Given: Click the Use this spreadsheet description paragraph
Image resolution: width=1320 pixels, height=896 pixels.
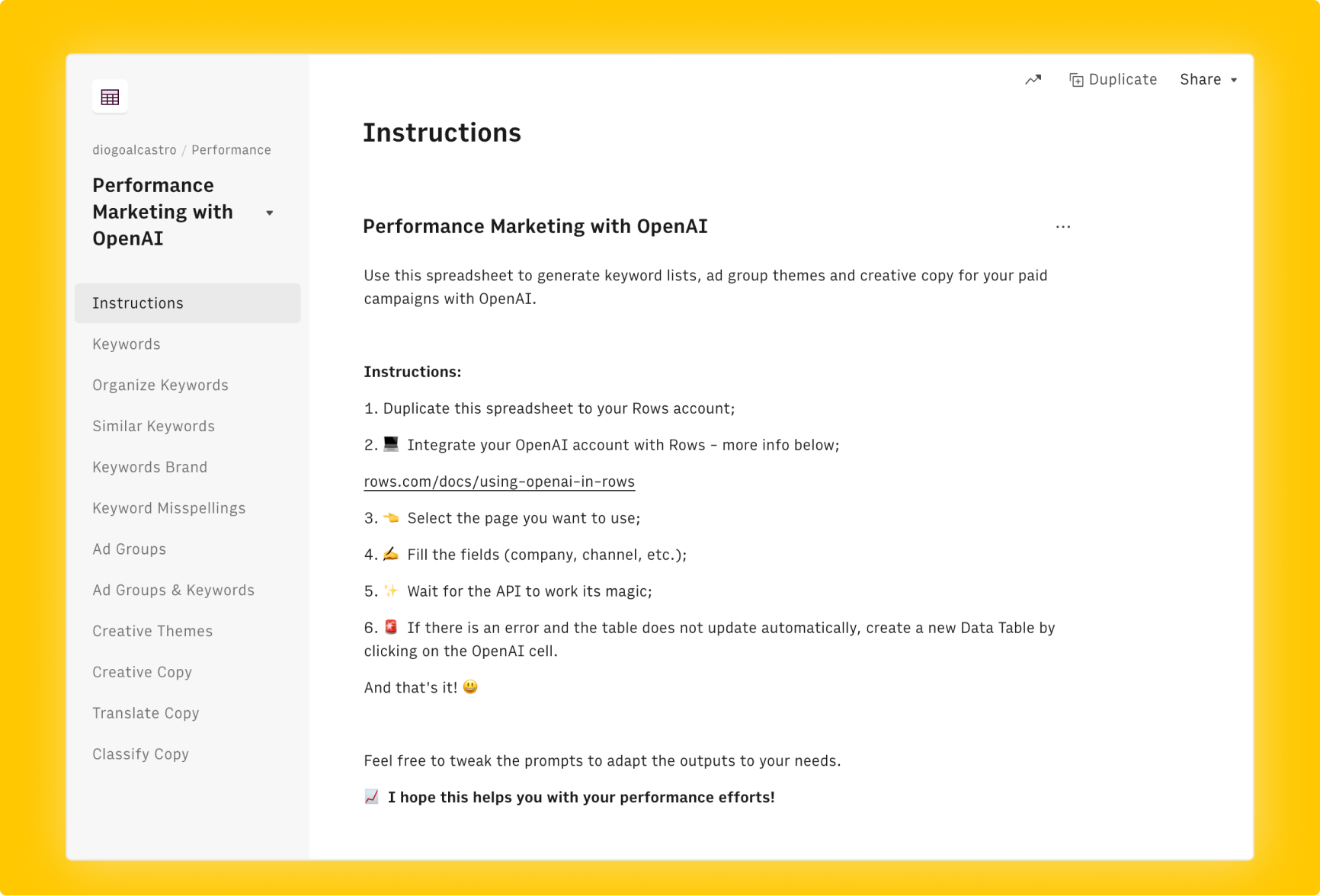Looking at the screenshot, I should pyautogui.click(x=706, y=287).
